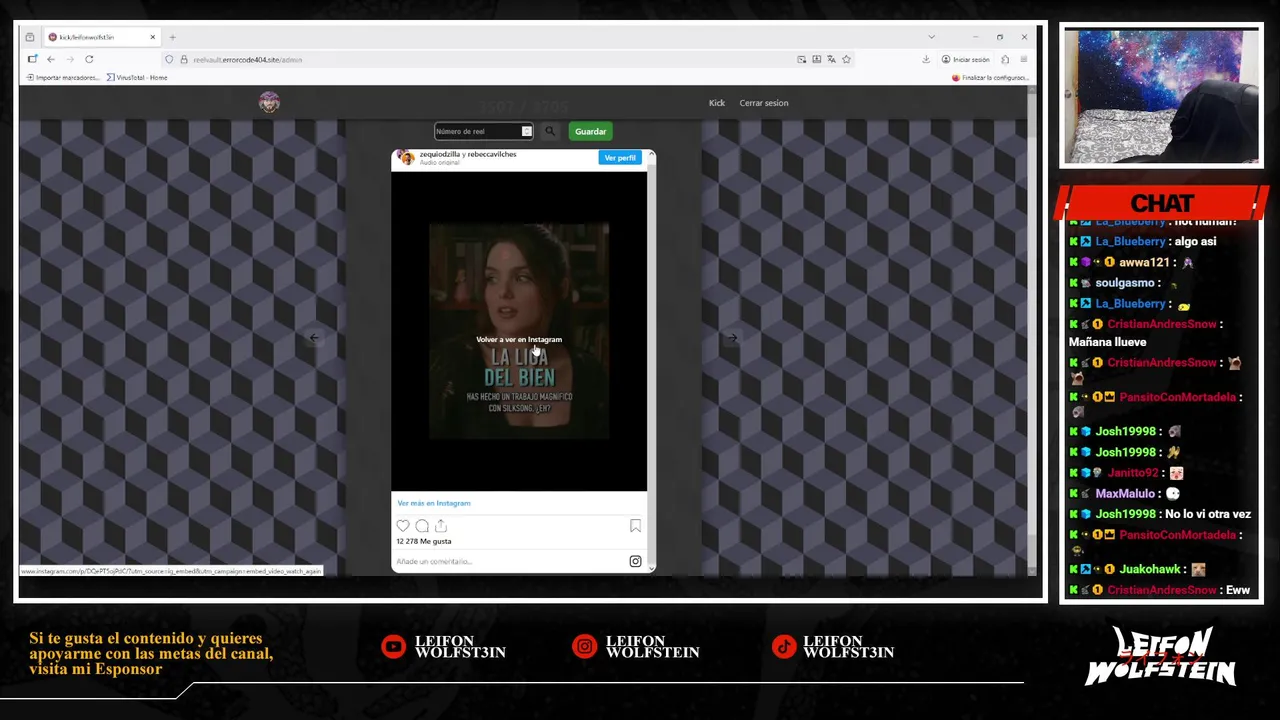Click the embedded reel frame scrollbar

tap(651, 360)
